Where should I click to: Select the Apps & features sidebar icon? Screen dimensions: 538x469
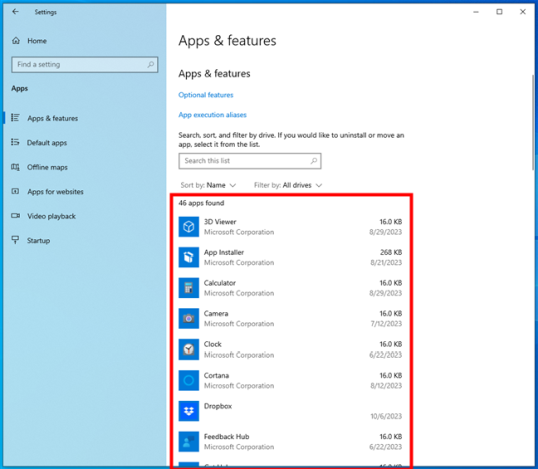click(x=15, y=118)
